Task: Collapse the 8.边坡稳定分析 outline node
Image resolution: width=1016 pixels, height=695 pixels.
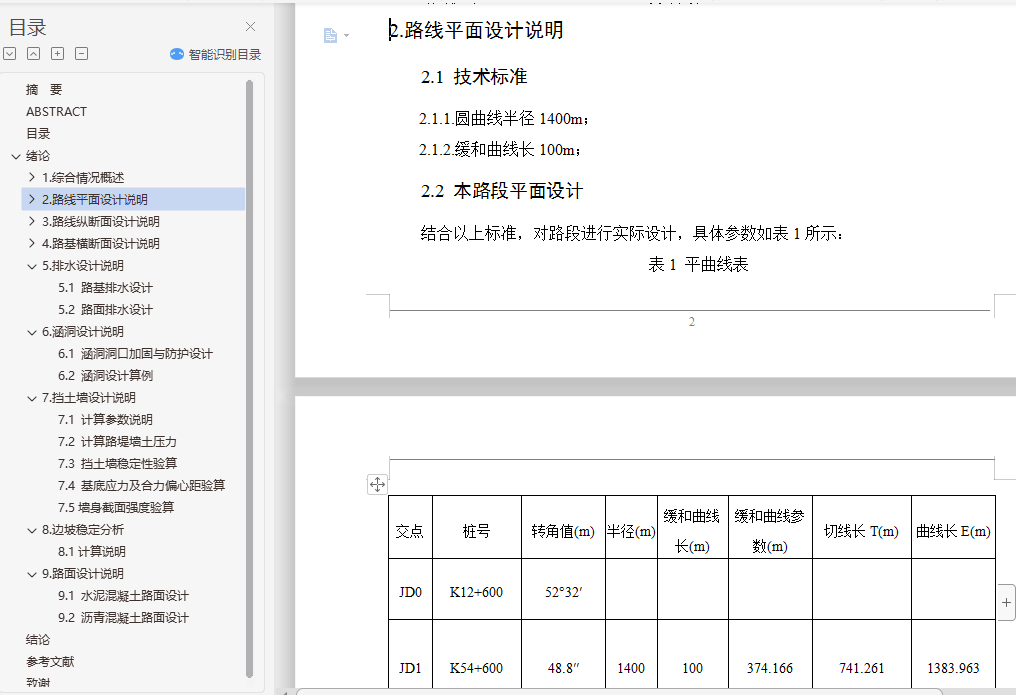Action: pyautogui.click(x=32, y=530)
